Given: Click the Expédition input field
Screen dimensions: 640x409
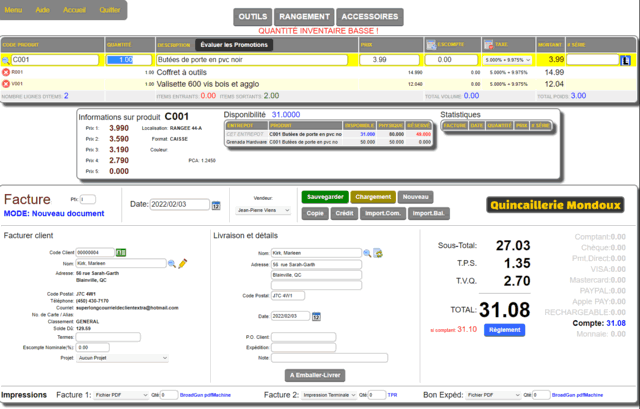Looking at the screenshot, I should tap(304, 347).
